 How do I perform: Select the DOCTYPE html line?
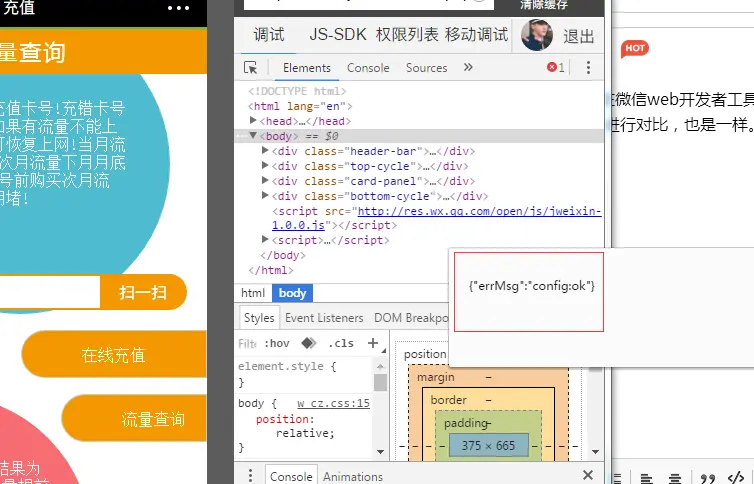coord(297,91)
